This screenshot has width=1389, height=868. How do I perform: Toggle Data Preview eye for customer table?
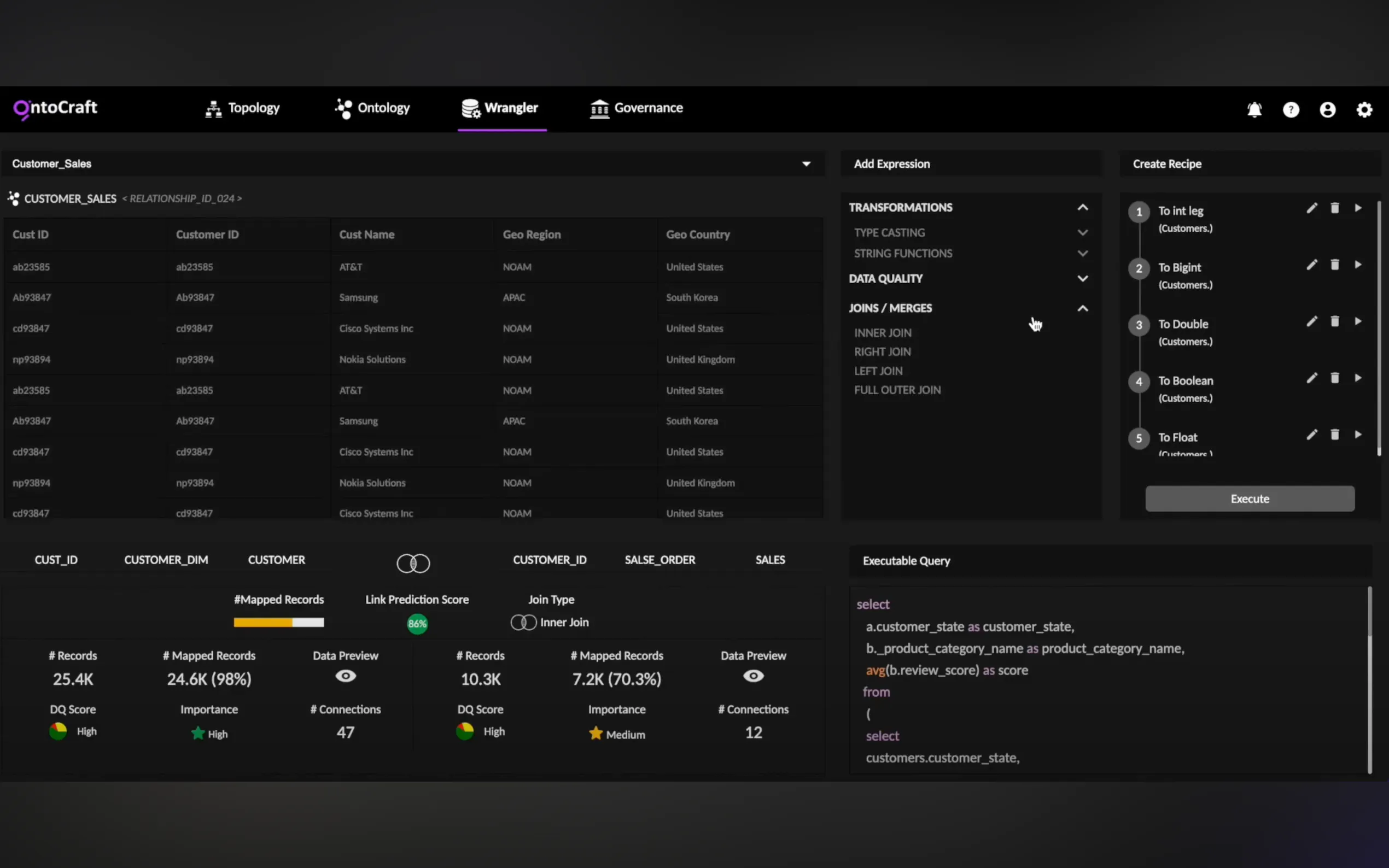[x=345, y=676]
